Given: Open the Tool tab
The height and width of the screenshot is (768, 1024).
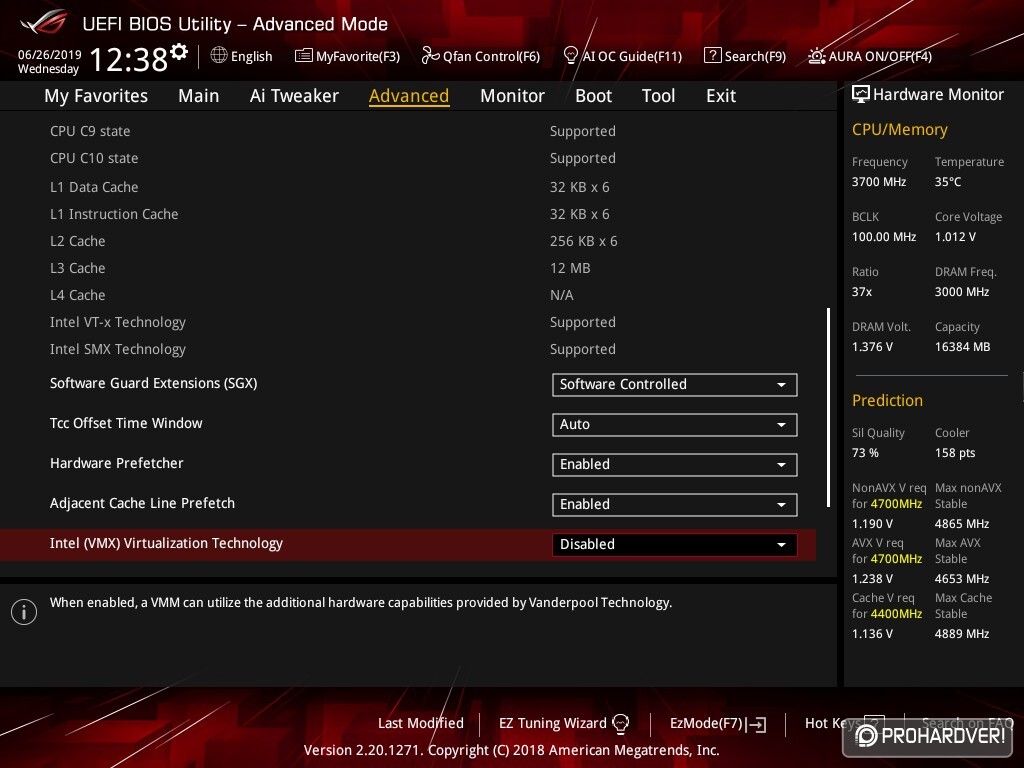Looking at the screenshot, I should (x=658, y=96).
